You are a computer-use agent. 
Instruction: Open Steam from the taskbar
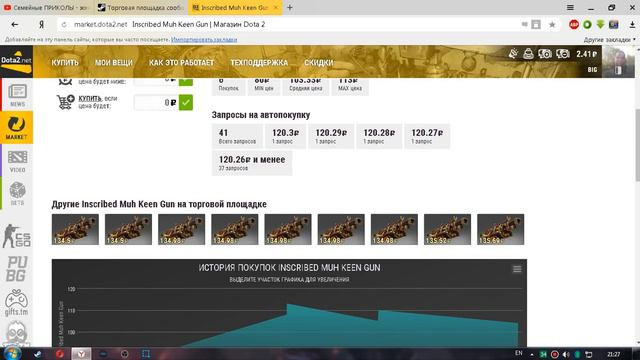[x=38, y=354]
